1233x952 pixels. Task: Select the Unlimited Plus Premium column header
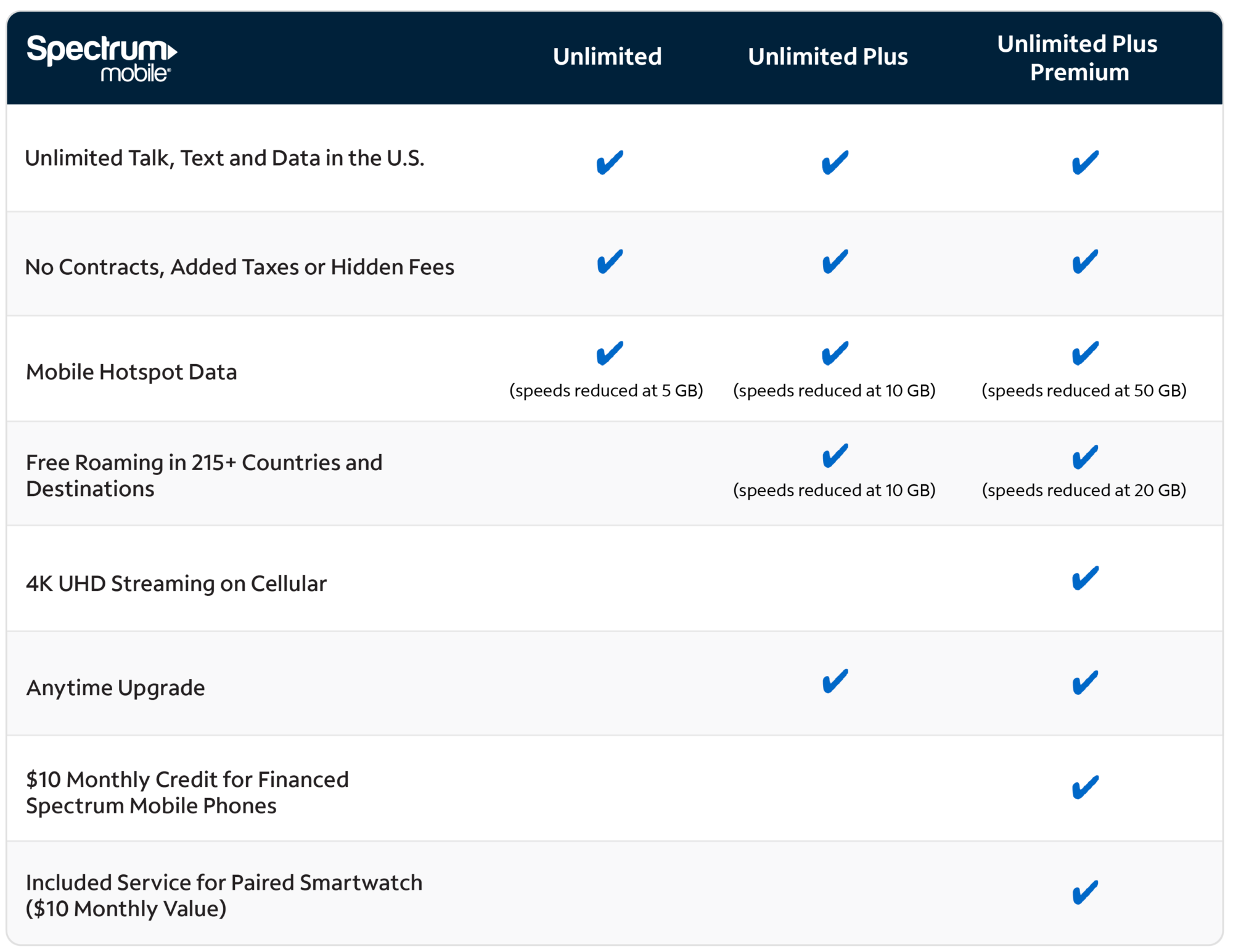(x=1078, y=58)
